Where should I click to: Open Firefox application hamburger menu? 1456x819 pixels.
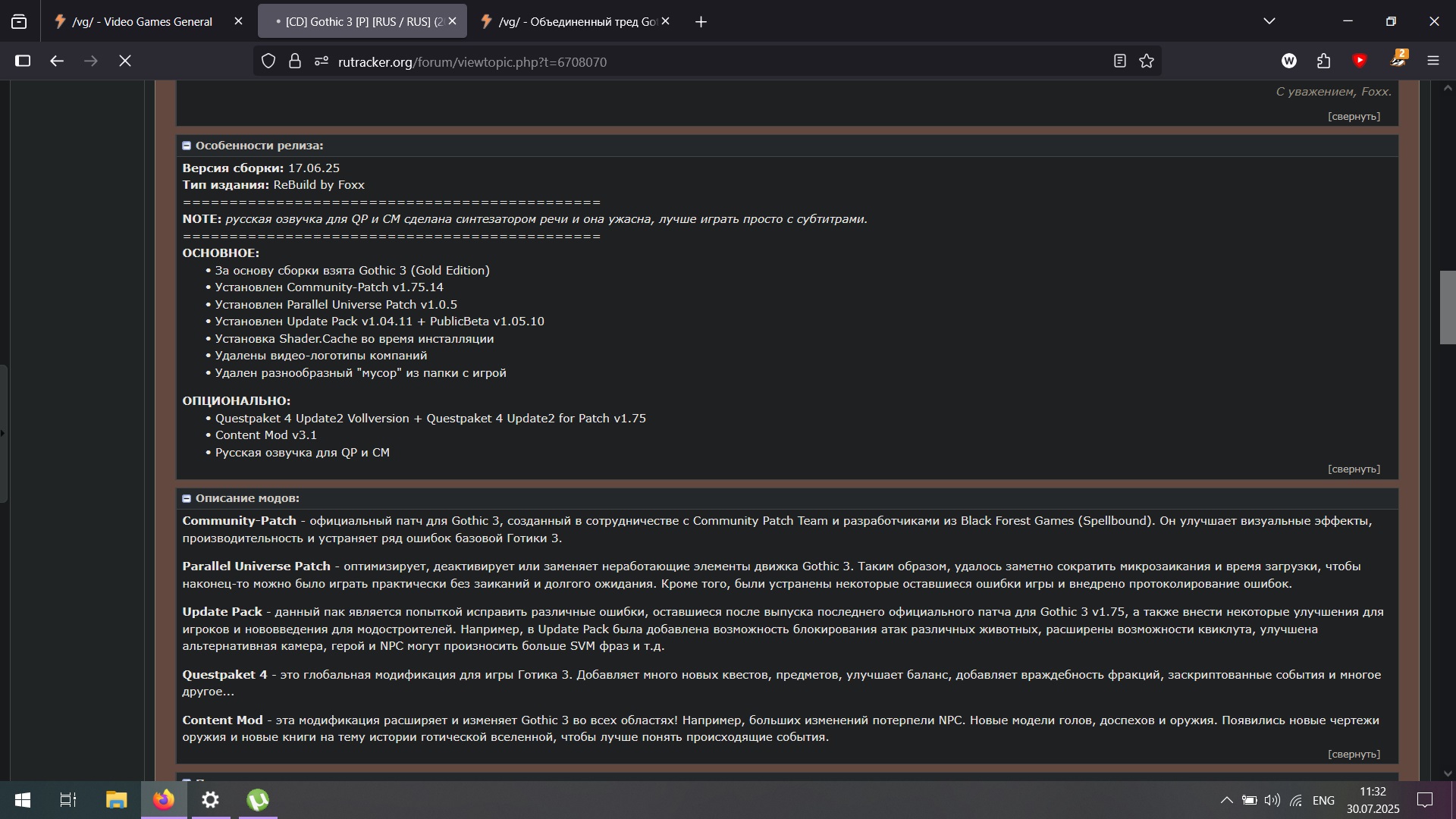point(1433,61)
